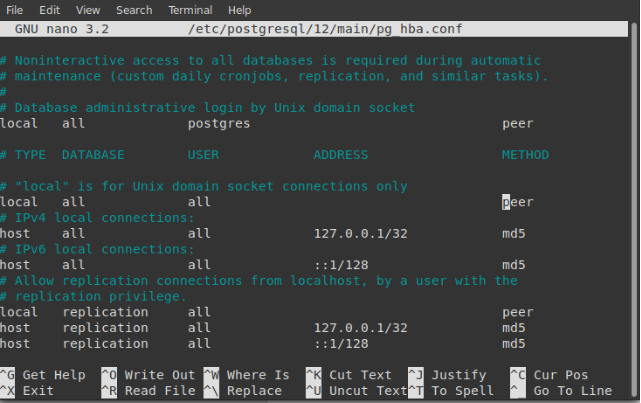Open the View menu
The height and width of the screenshot is (403, 641).
(x=88, y=10)
